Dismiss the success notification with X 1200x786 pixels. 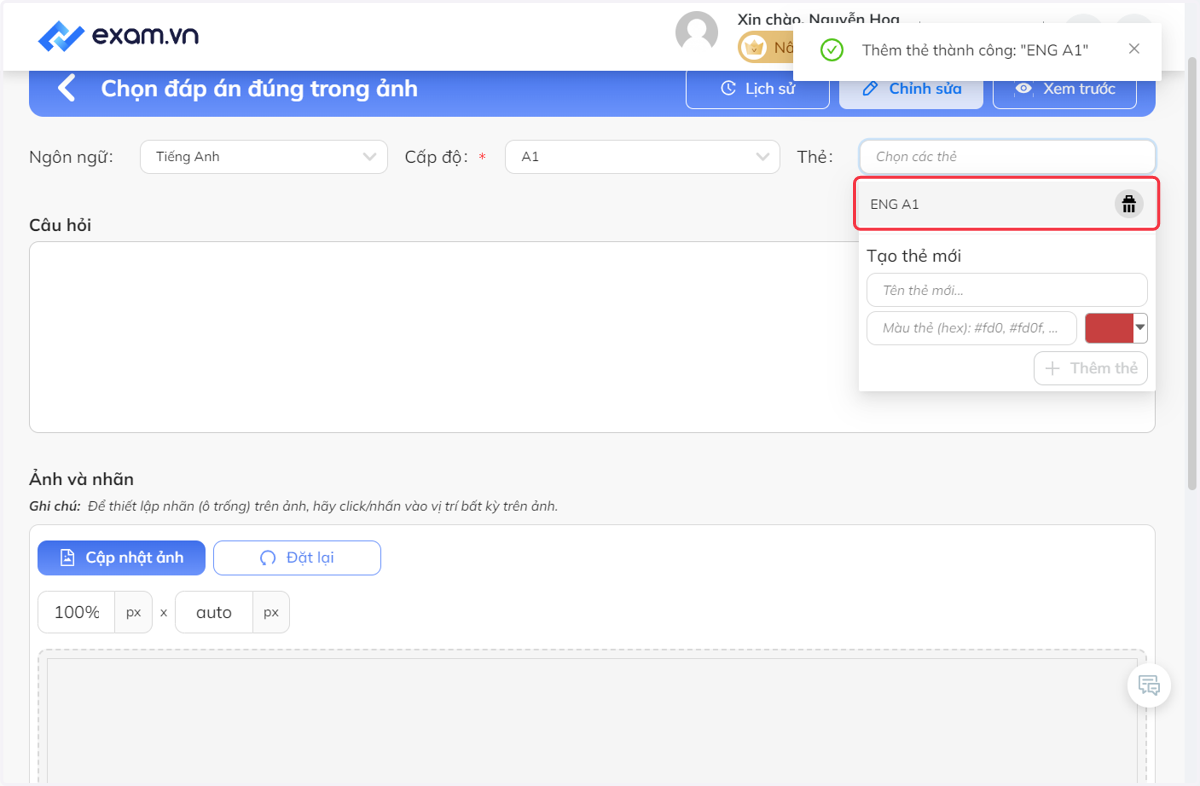click(1134, 49)
